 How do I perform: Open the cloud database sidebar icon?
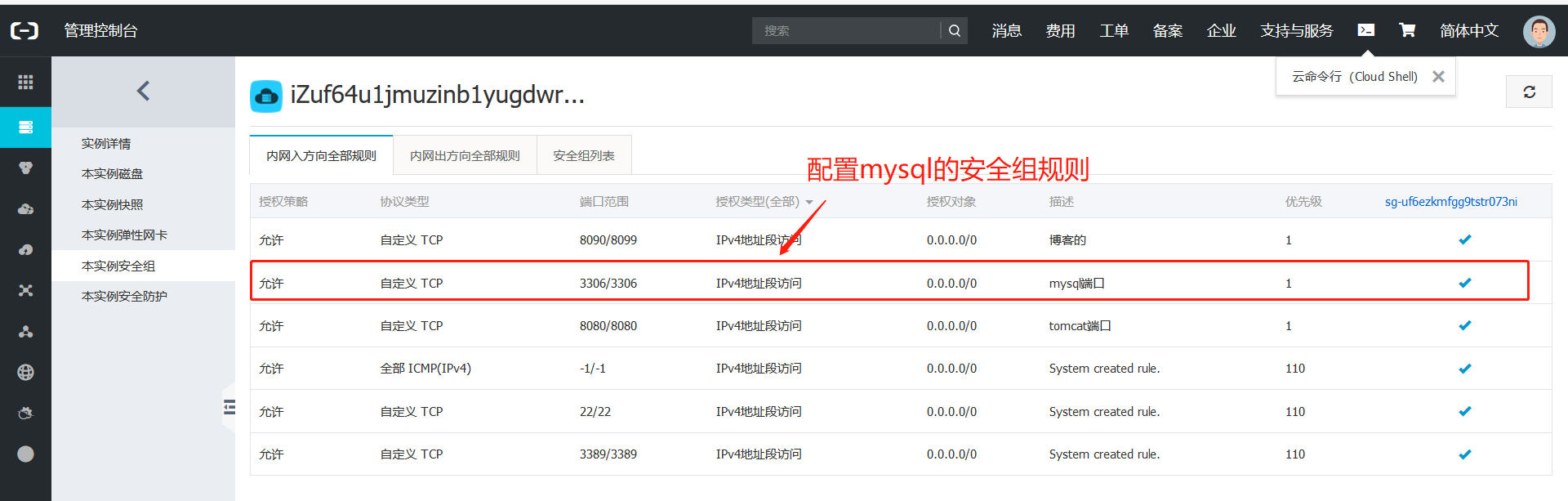[25, 208]
